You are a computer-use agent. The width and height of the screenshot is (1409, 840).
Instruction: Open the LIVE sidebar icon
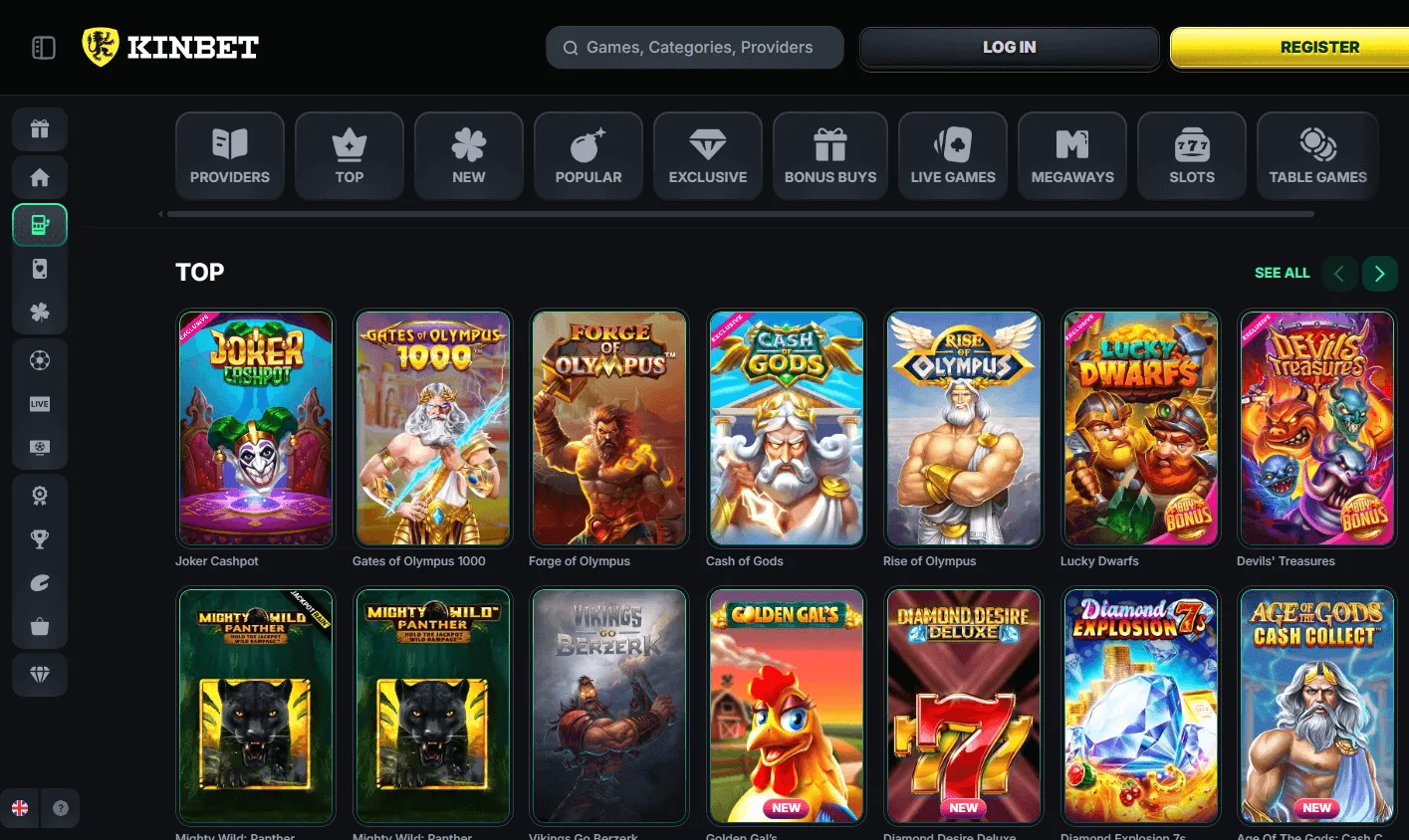coord(40,404)
